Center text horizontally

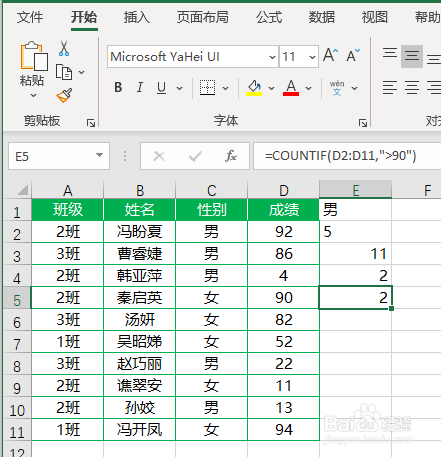tap(412, 88)
